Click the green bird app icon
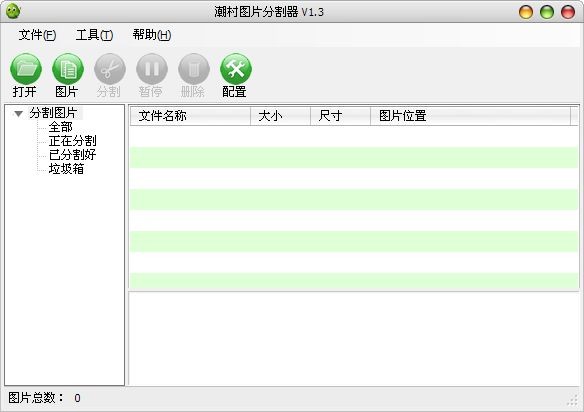The width and height of the screenshot is (584, 412). tap(13, 11)
